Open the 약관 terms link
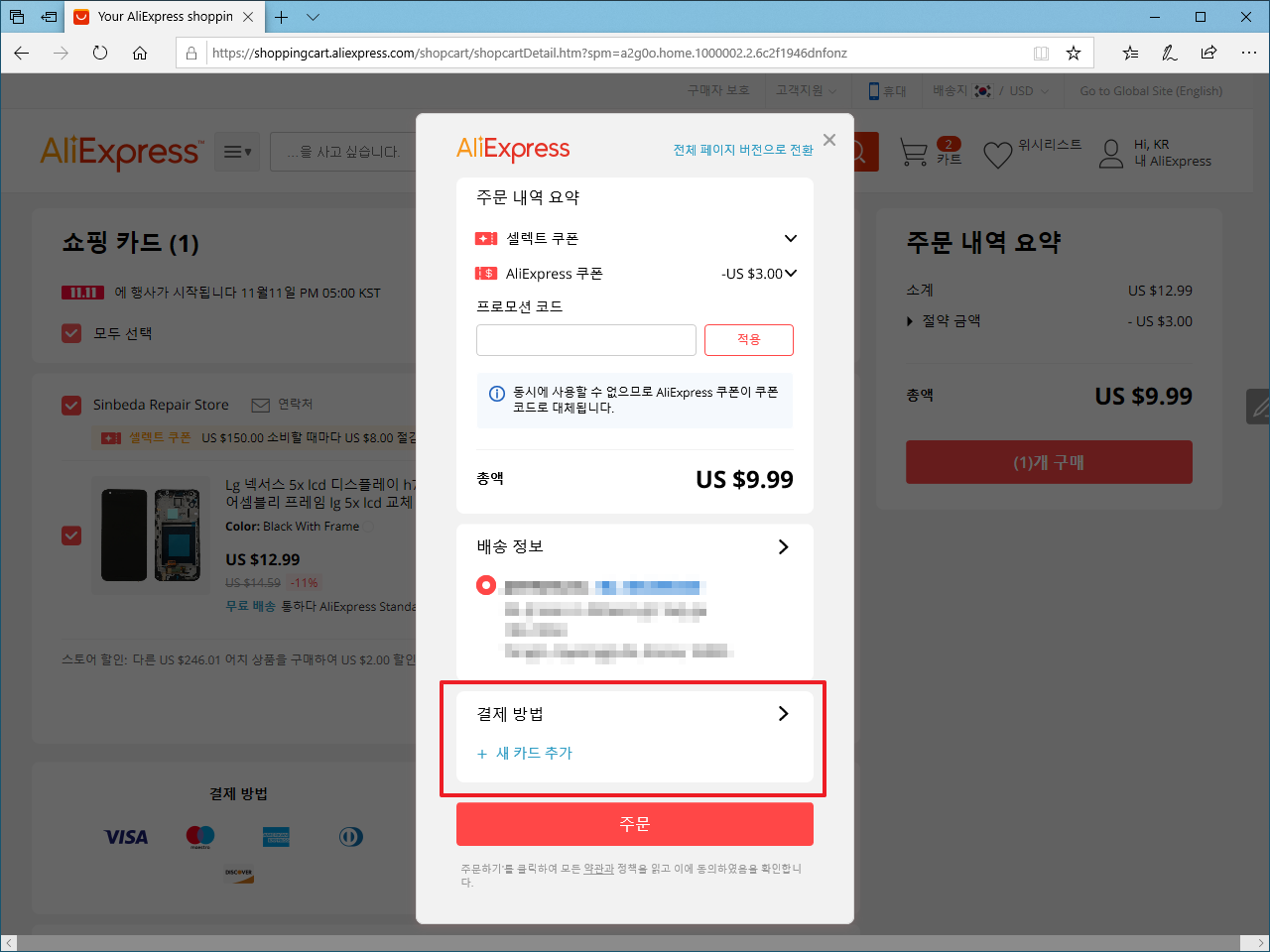 point(598,869)
